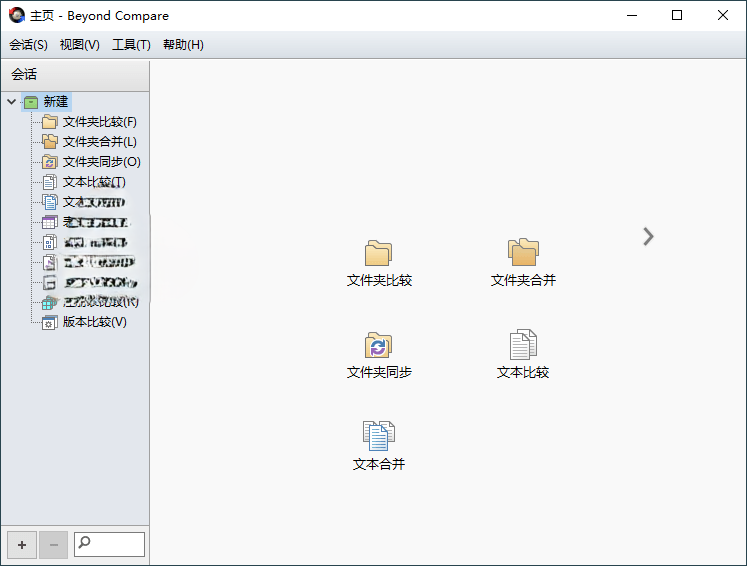This screenshot has width=747, height=566.
Task: Launch the 文件夹同步 tile on home page
Action: point(379,355)
